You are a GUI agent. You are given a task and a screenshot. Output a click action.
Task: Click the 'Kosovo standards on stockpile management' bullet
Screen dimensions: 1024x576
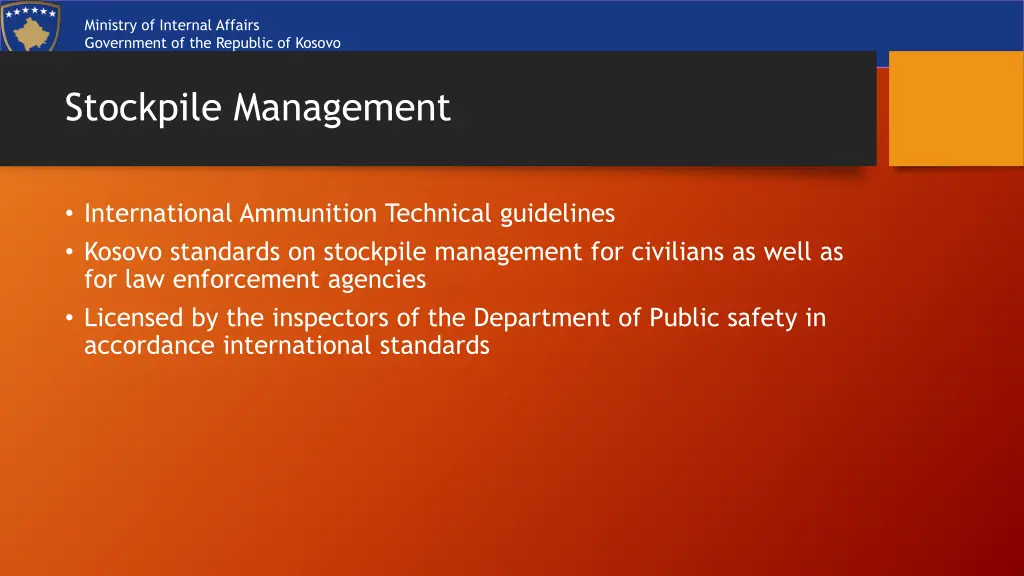pos(464,265)
